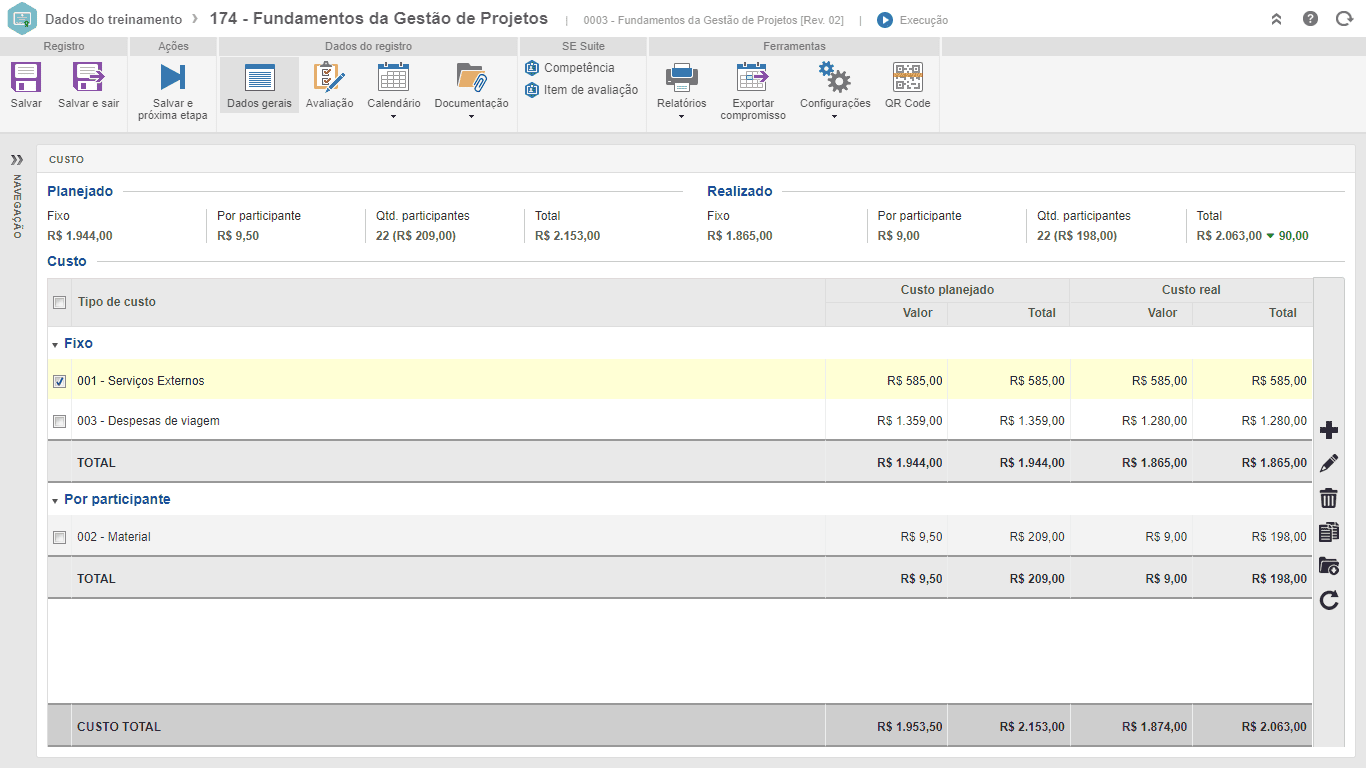Uncheck the 001 - Serviços Externos checkbox
The image size is (1366, 768).
coord(60,381)
